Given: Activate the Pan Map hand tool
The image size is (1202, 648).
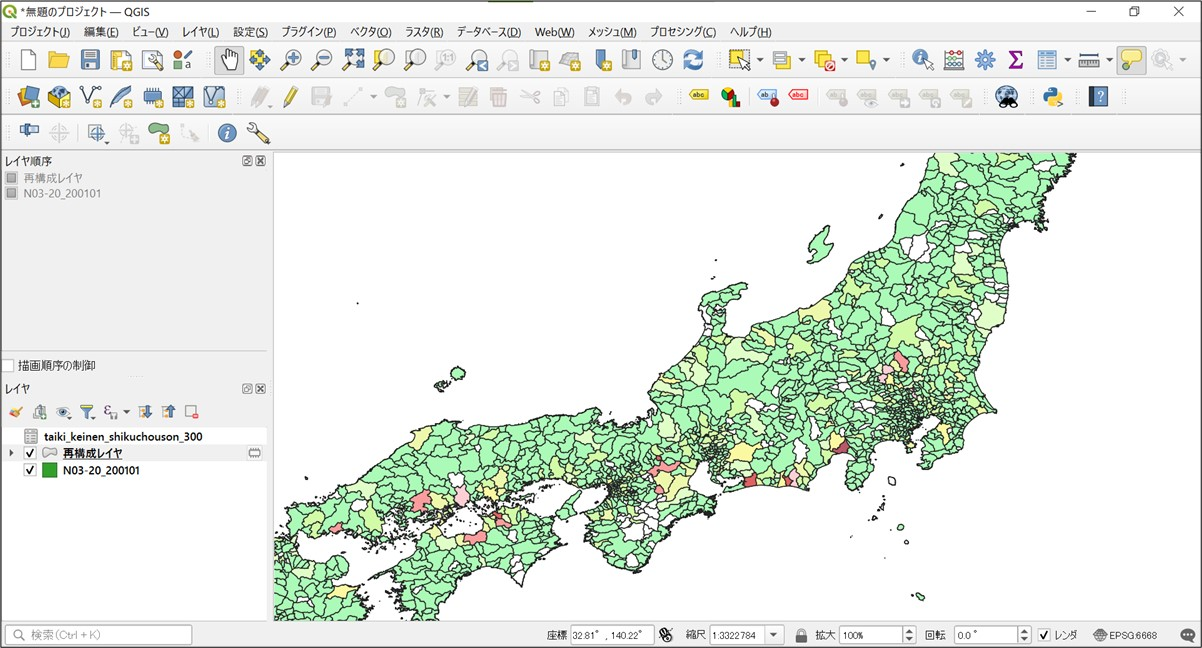Looking at the screenshot, I should pyautogui.click(x=229, y=60).
